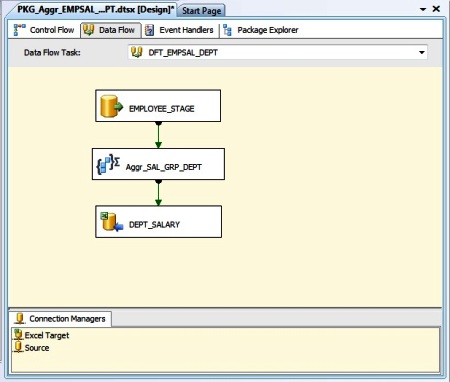Image resolution: width=450 pixels, height=382 pixels.
Task: Close the design document window
Action: click(x=436, y=9)
